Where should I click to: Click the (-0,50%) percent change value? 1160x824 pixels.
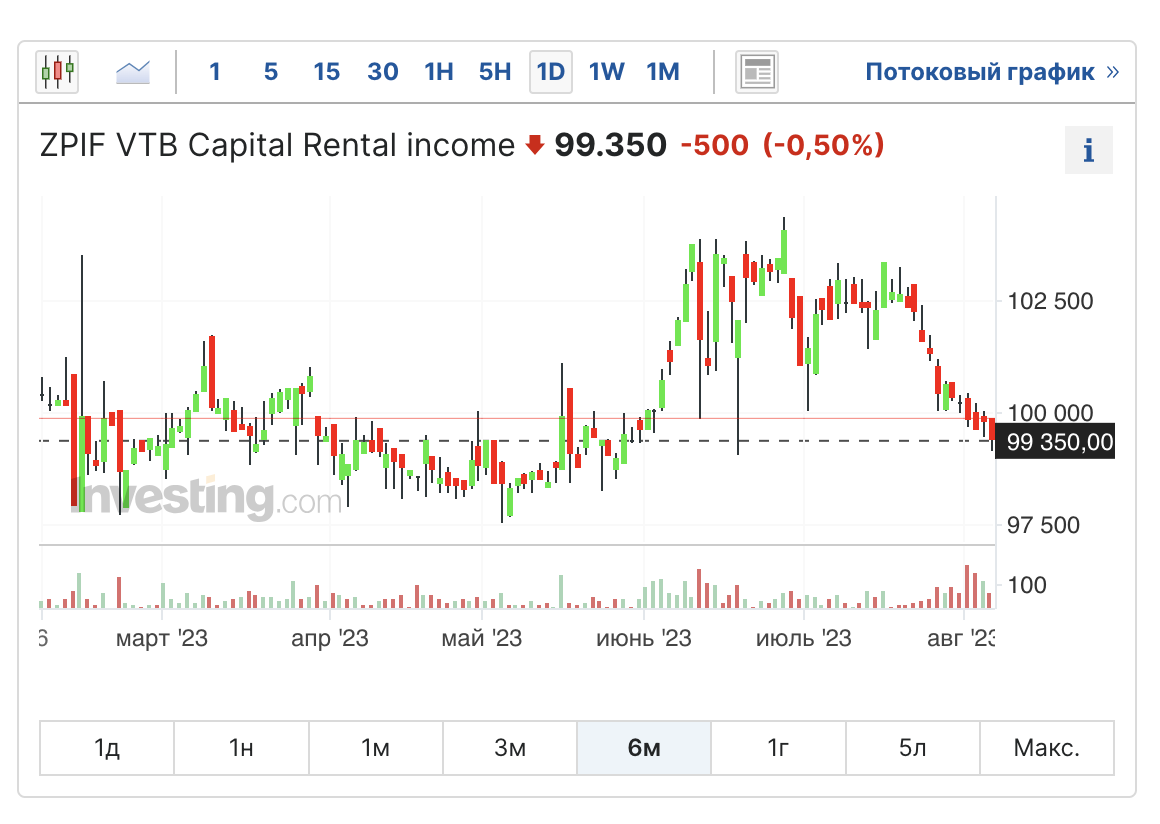click(x=823, y=145)
